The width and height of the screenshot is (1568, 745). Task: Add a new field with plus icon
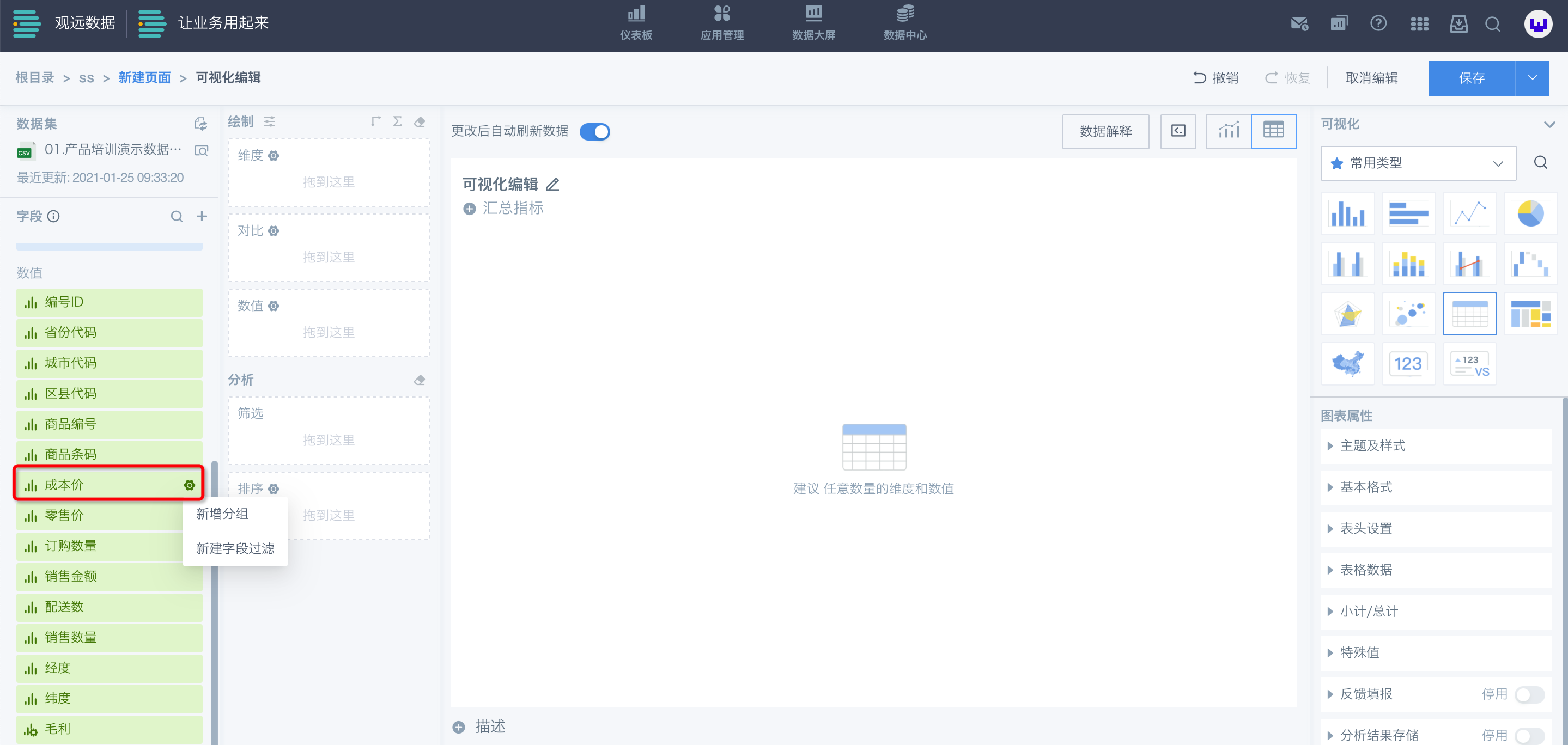(x=202, y=216)
